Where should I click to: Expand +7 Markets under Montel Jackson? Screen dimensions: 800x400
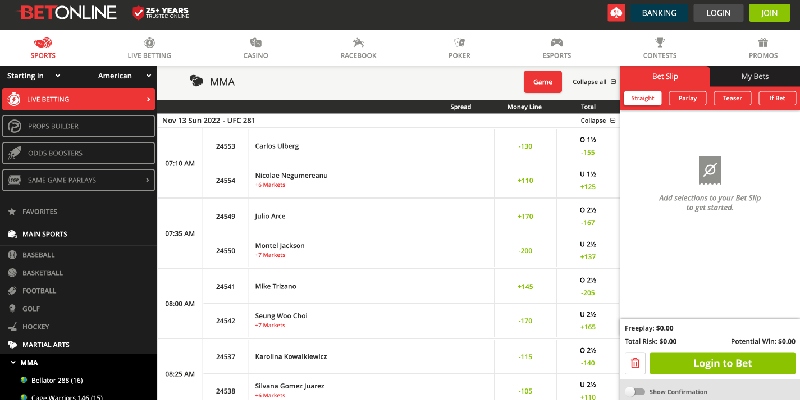(x=270, y=255)
